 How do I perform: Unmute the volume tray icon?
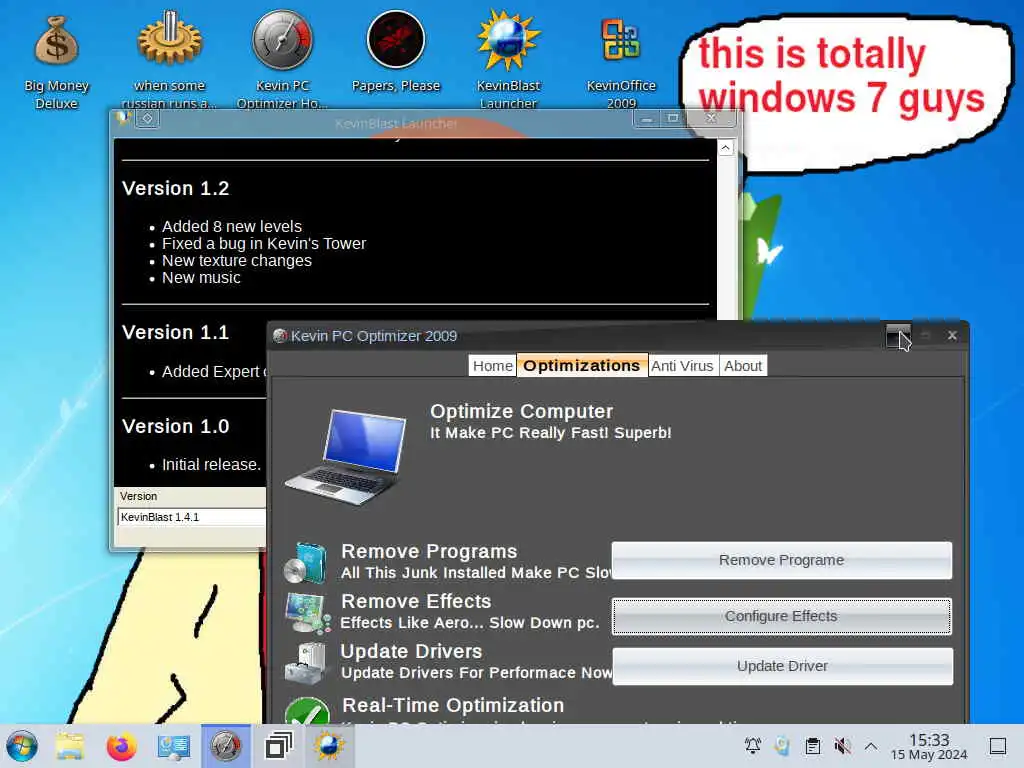tap(842, 746)
